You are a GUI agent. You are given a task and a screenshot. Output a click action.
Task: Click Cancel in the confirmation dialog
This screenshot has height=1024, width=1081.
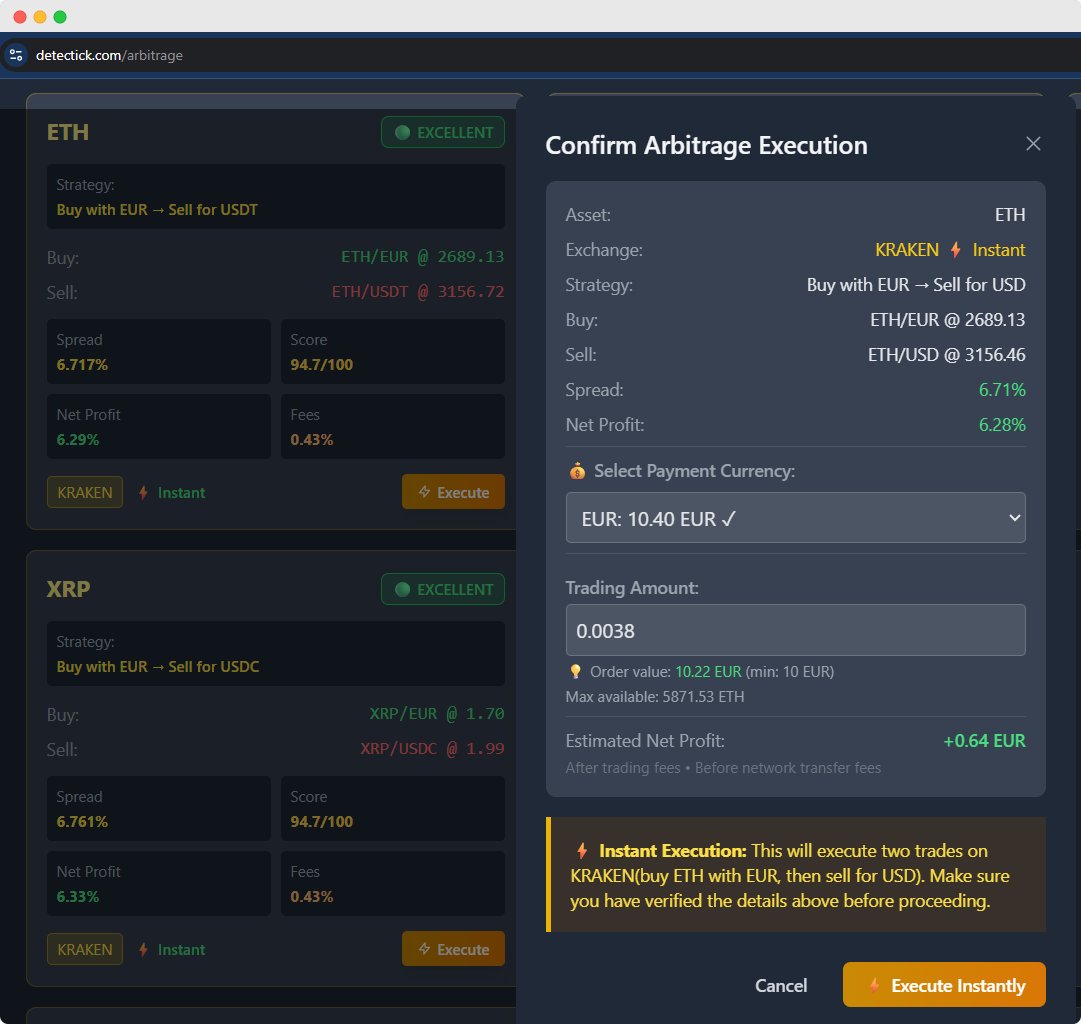tap(780, 985)
